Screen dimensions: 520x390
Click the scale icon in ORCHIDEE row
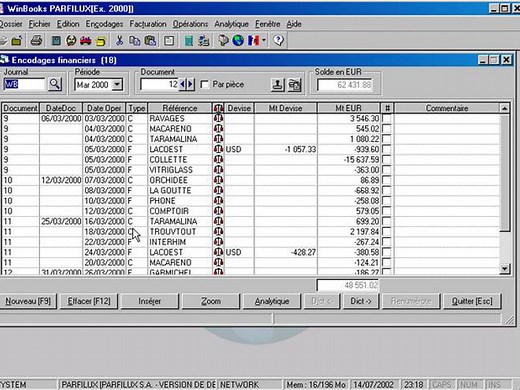pos(218,180)
